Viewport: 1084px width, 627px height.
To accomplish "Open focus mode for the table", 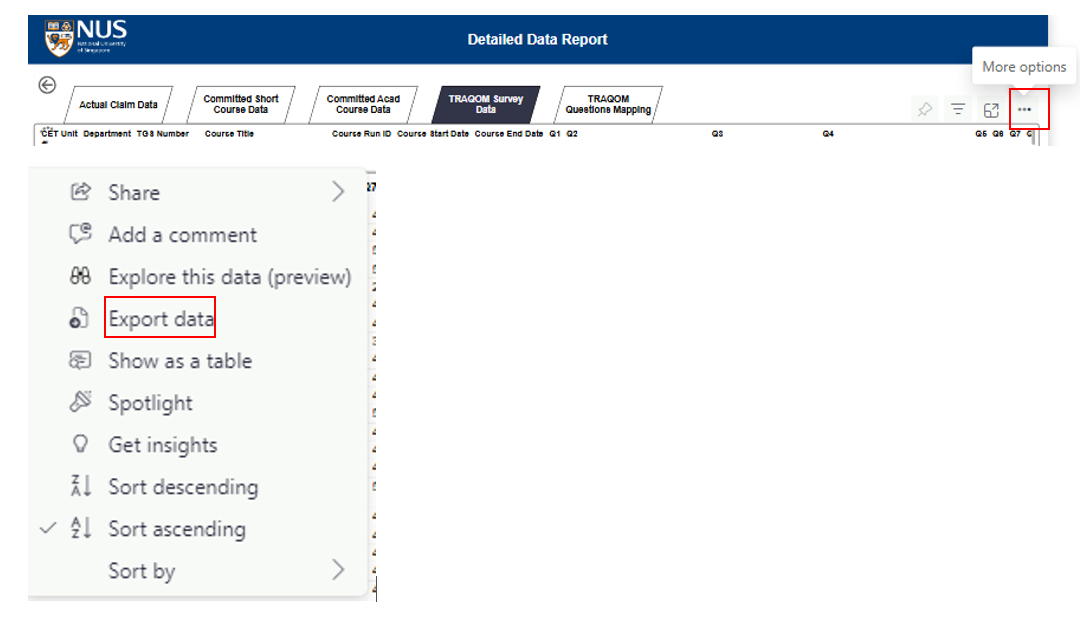I will pos(991,110).
